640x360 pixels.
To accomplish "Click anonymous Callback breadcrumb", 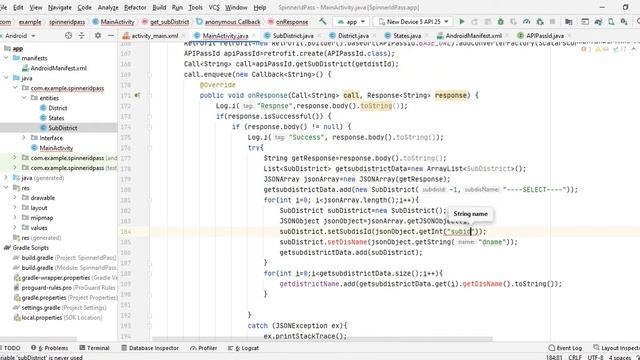I will tap(228, 22).
